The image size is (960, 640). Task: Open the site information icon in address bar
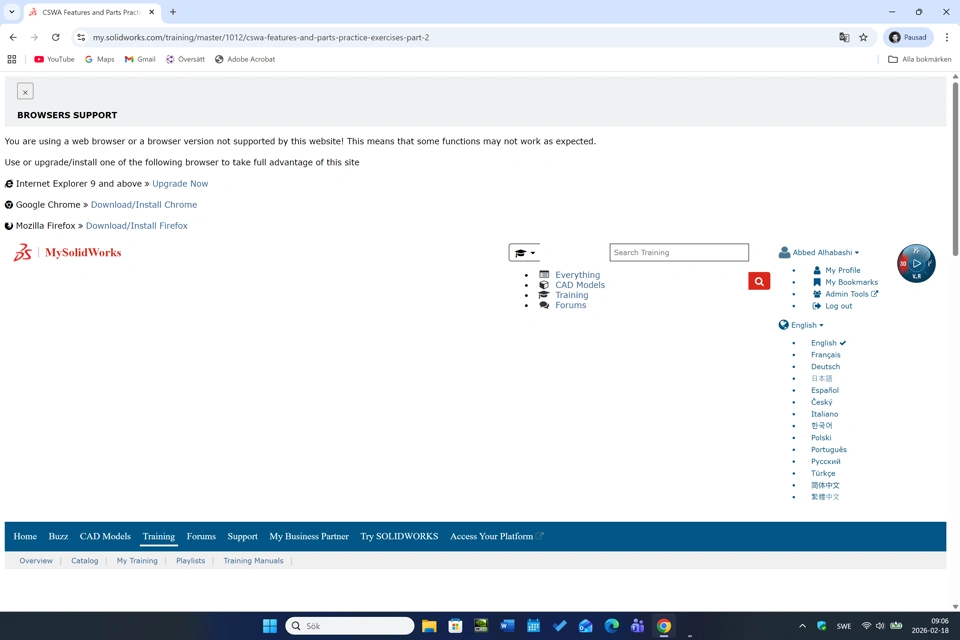[81, 37]
